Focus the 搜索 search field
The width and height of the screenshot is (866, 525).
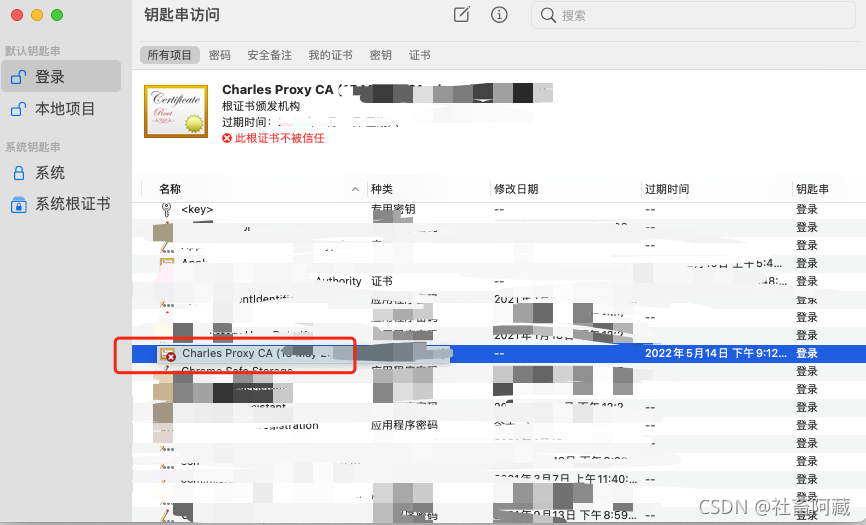693,15
